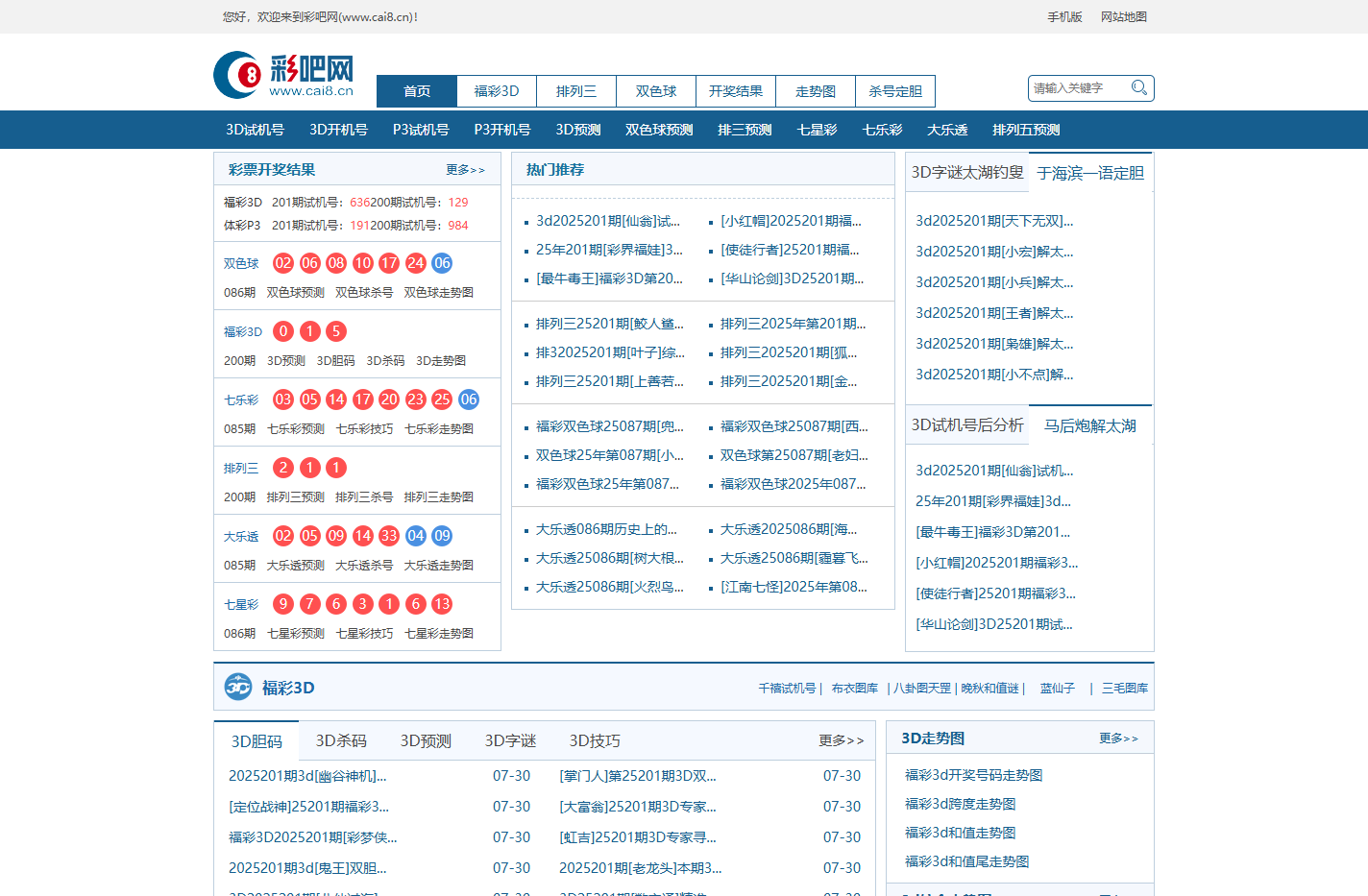Select 排列五预测 in blue menu bar

tap(1026, 130)
